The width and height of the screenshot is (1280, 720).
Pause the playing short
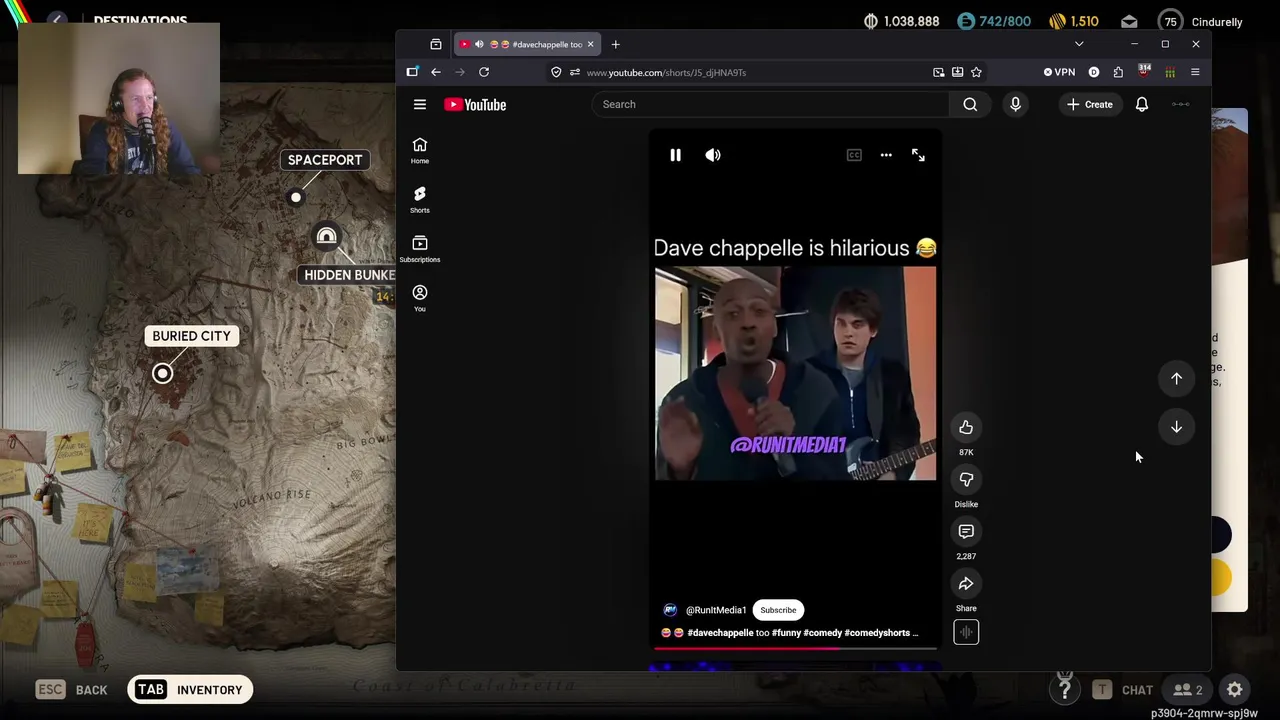tap(675, 155)
